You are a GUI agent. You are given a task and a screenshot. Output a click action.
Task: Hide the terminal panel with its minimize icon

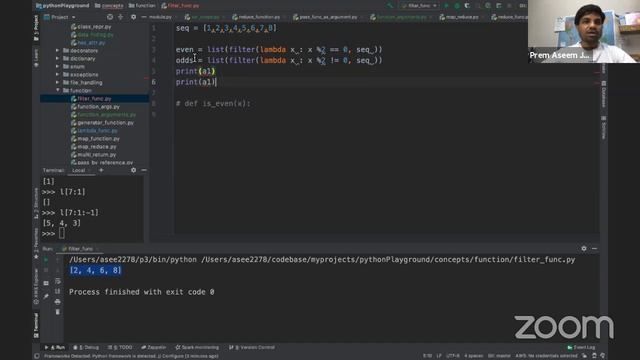[144, 170]
